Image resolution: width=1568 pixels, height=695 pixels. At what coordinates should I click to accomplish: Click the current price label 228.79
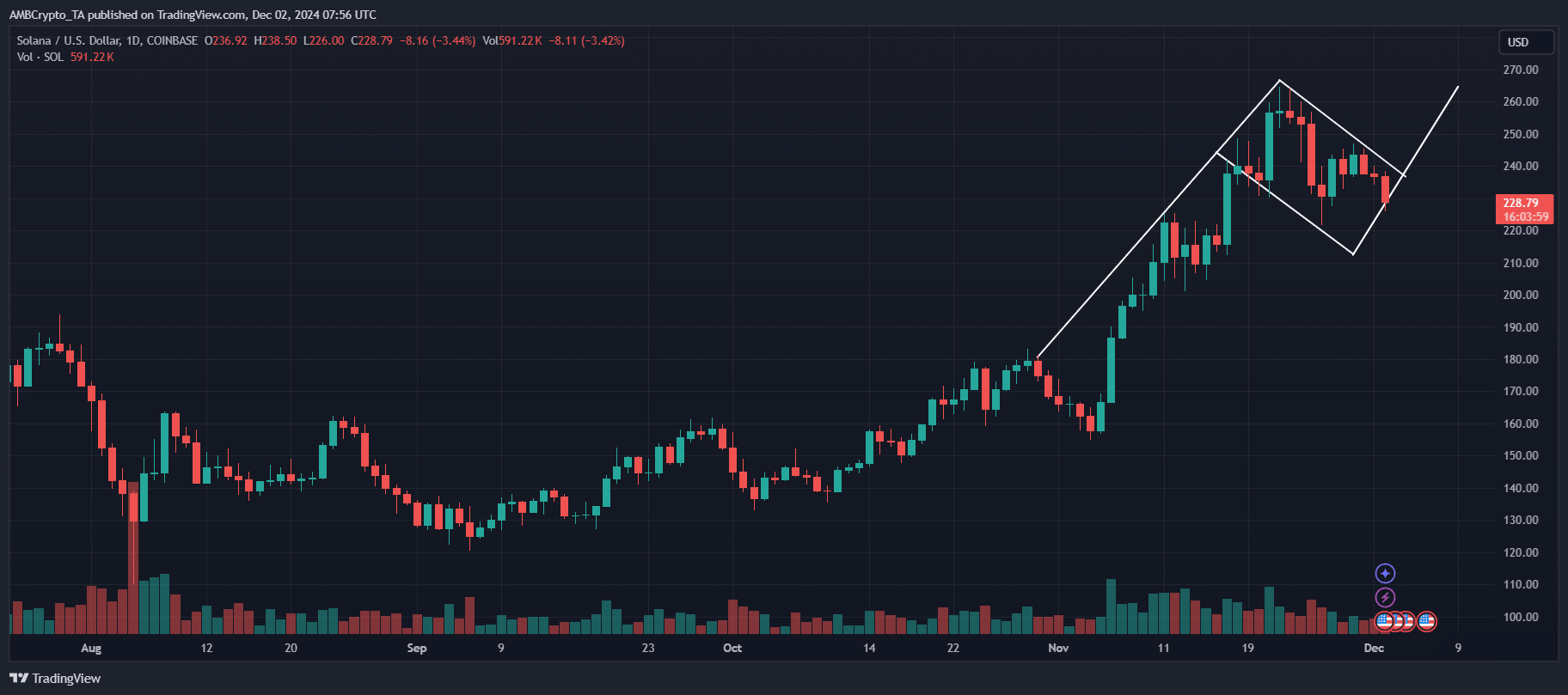tap(1520, 203)
